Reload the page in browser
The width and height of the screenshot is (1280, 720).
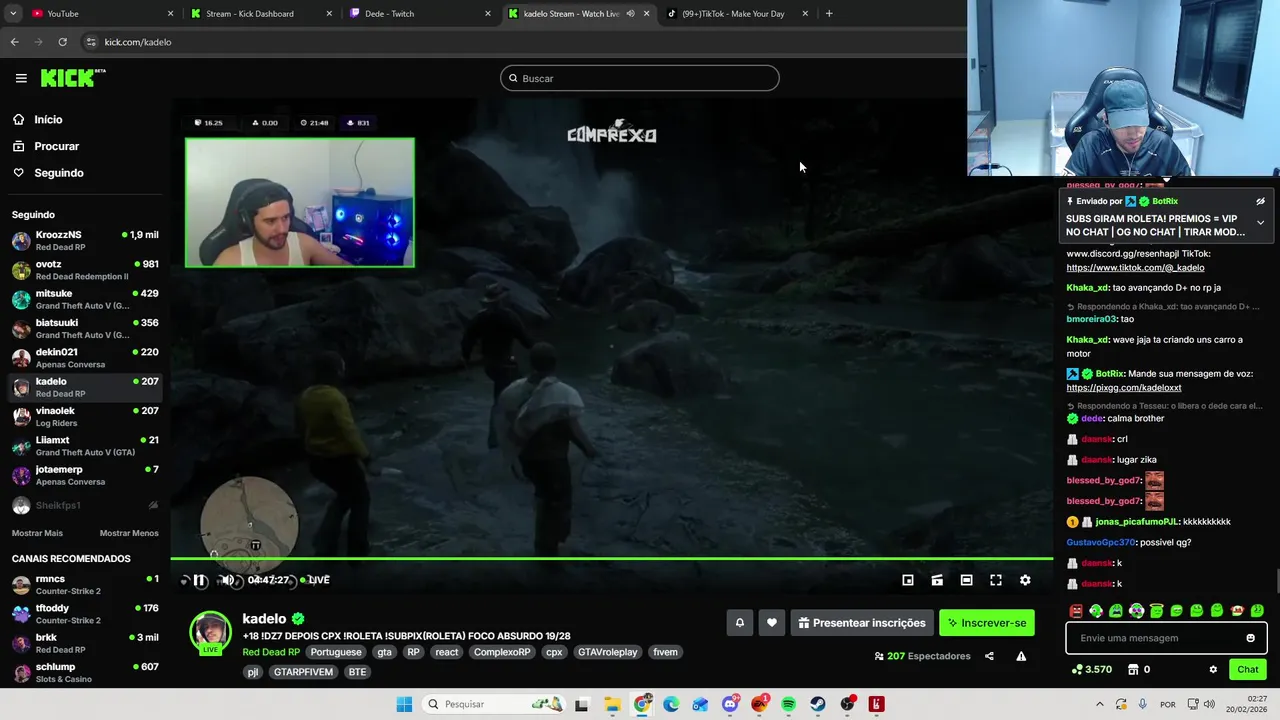point(62,42)
